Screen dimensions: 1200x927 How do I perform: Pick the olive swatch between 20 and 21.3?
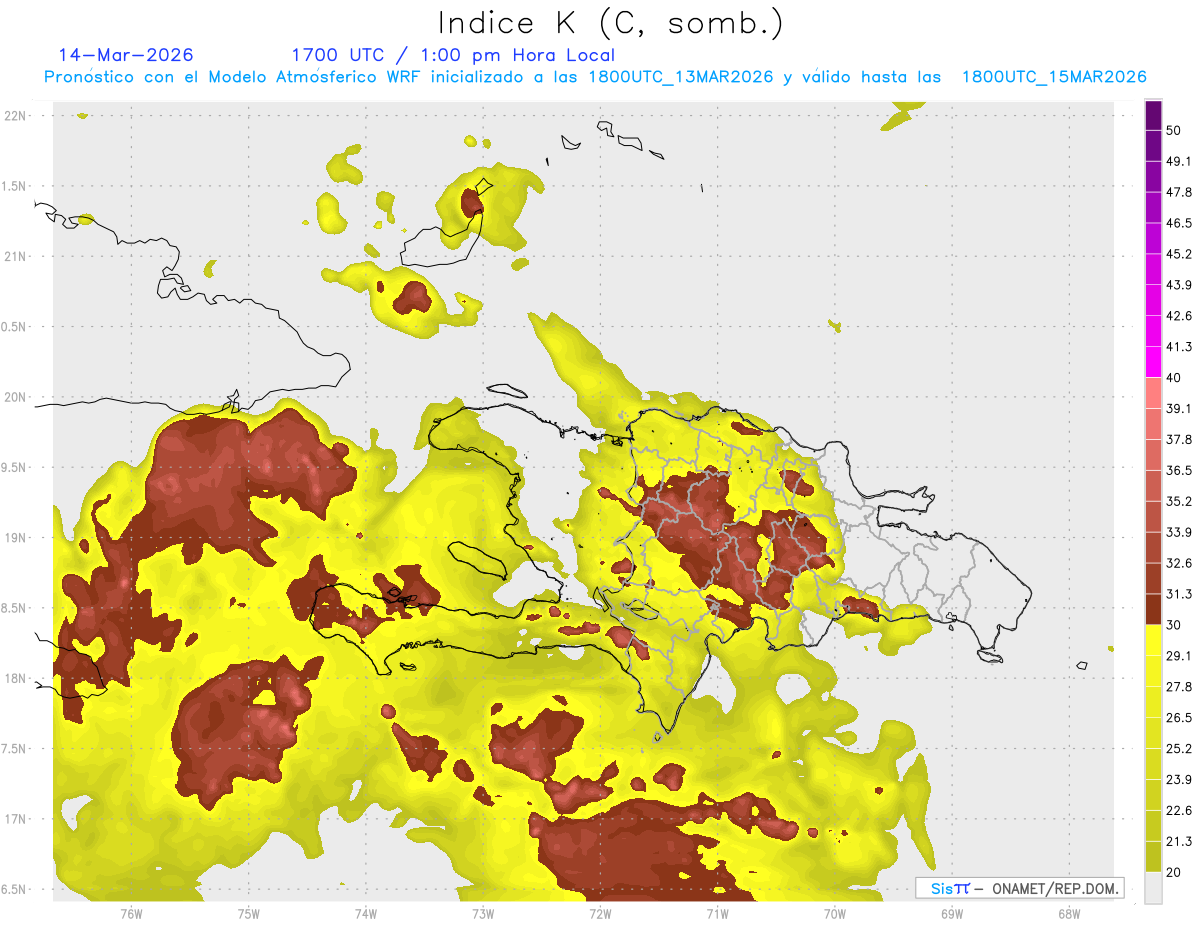tap(1153, 857)
